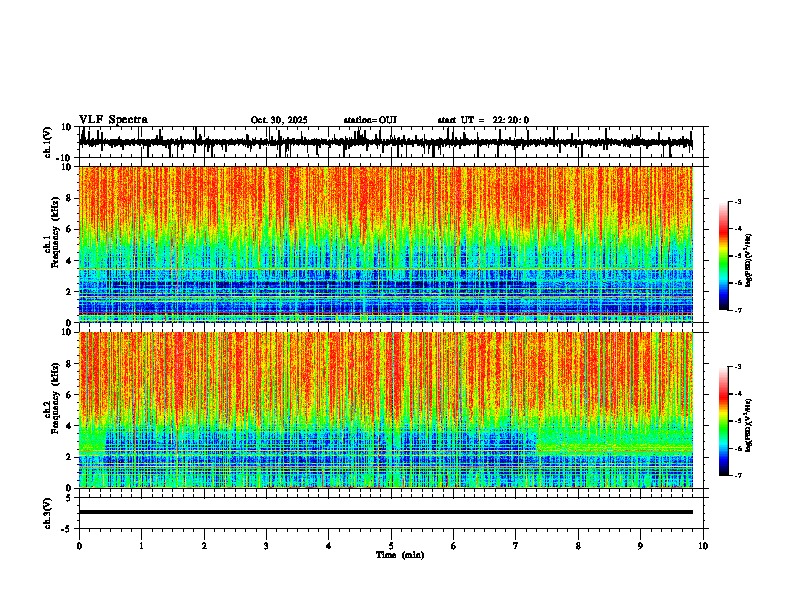Image resolution: width=792 pixels, height=612 pixels.
Task: Click the ch.1 color bar log(PSD) units label
Action: [x=749, y=261]
